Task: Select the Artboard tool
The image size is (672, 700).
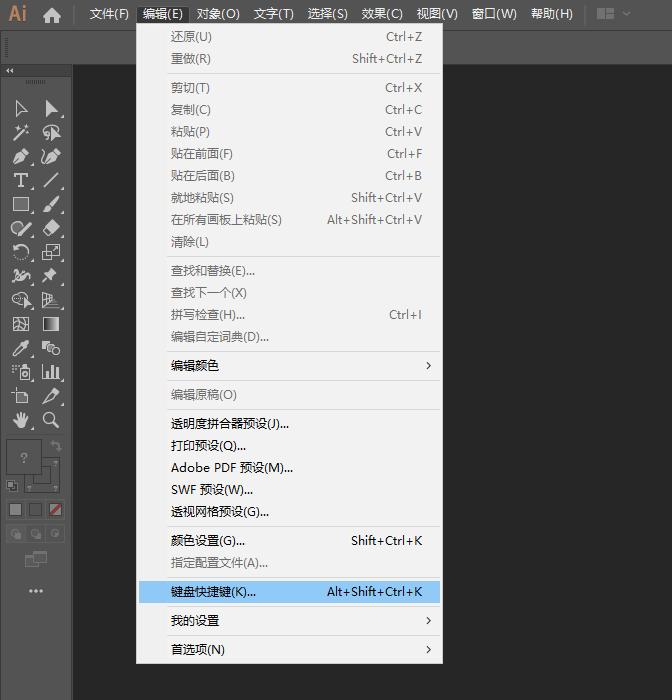Action: 21,396
